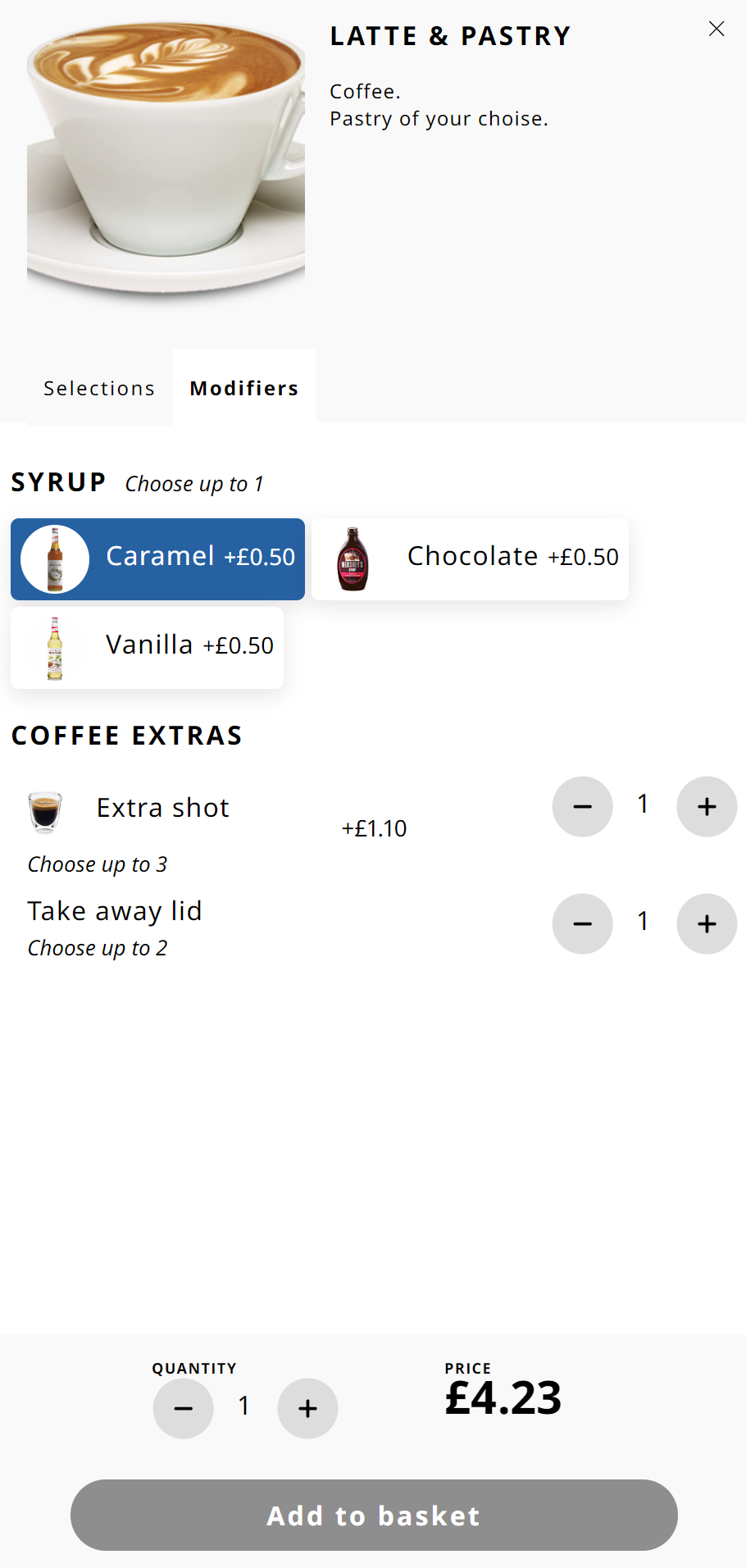Add to basket
This screenshot has width=746, height=1568.
click(x=374, y=1516)
